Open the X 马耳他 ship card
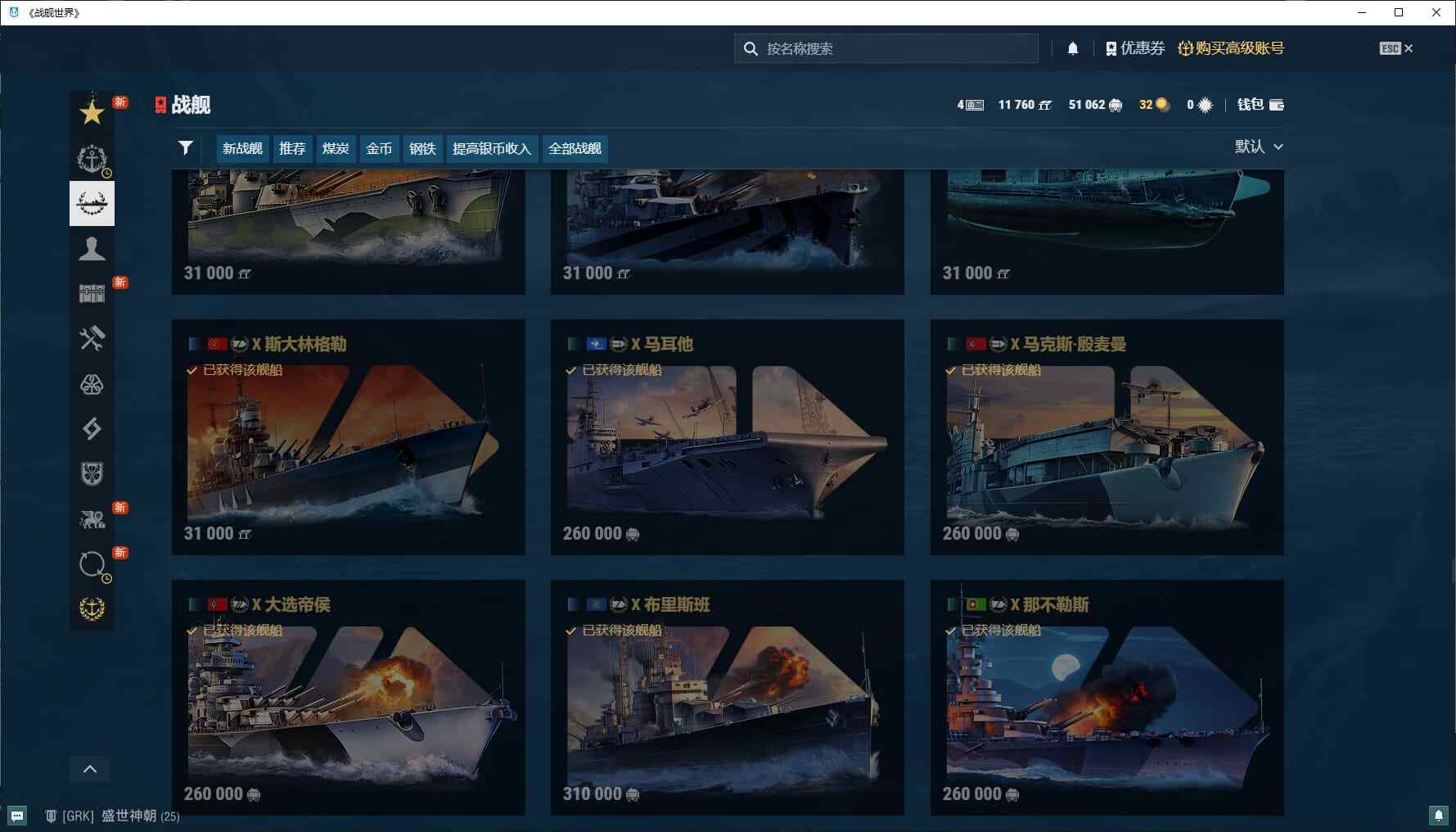The height and width of the screenshot is (832, 1456). click(728, 437)
